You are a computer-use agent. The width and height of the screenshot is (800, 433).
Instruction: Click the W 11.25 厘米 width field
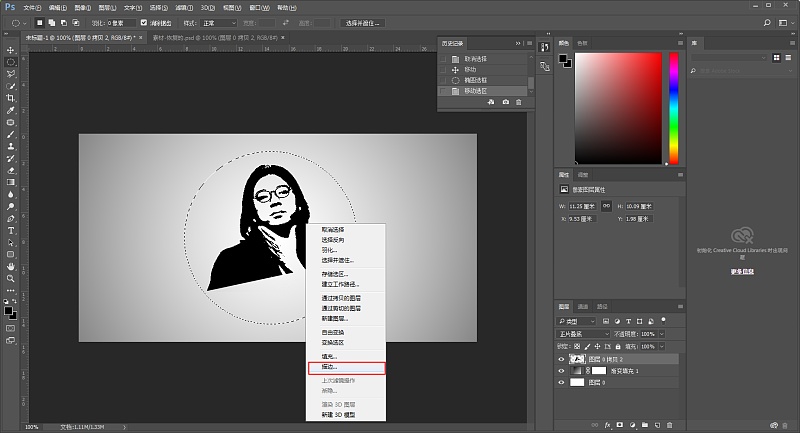point(582,206)
